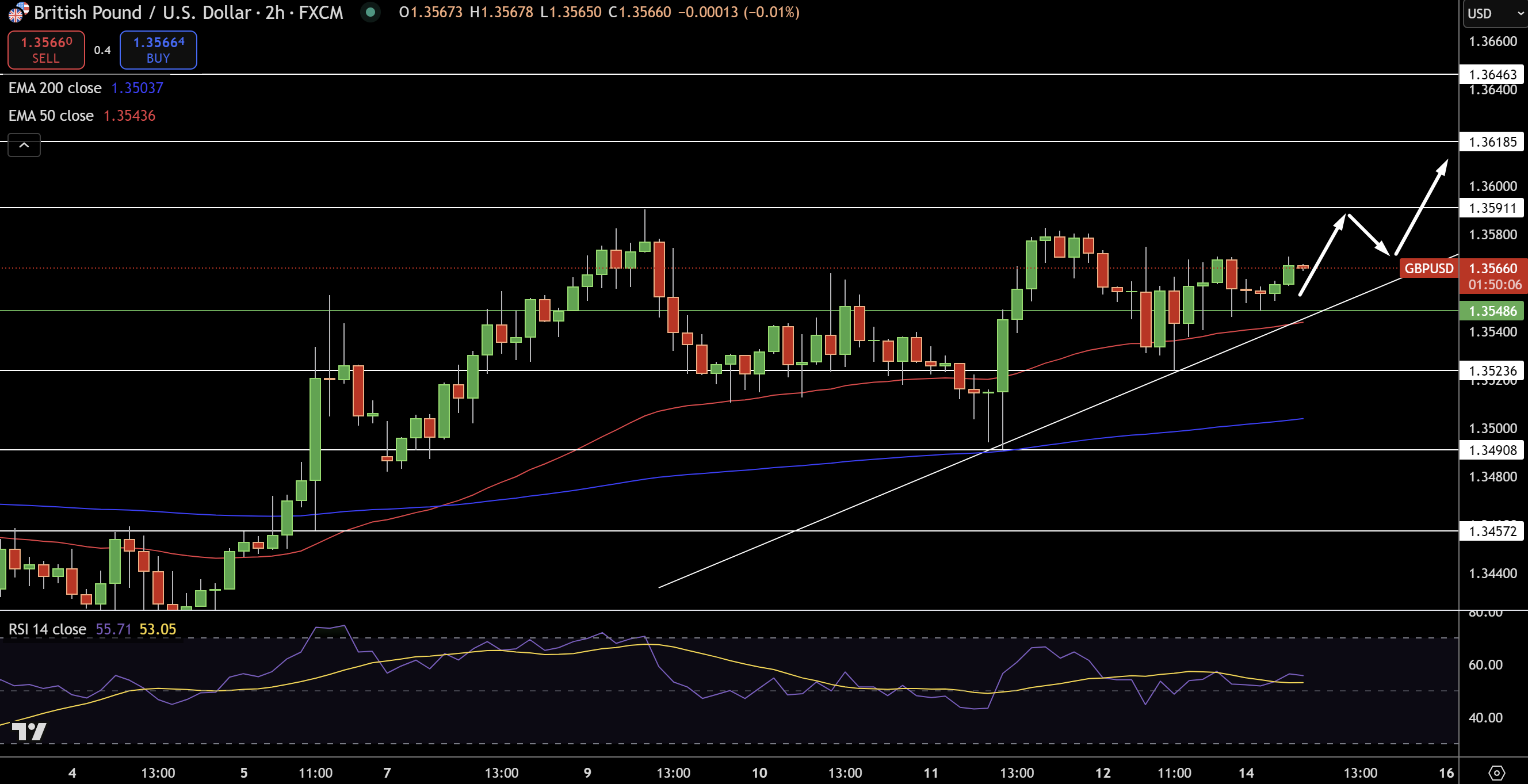Select the RSI 14 close indicator label

(47, 629)
